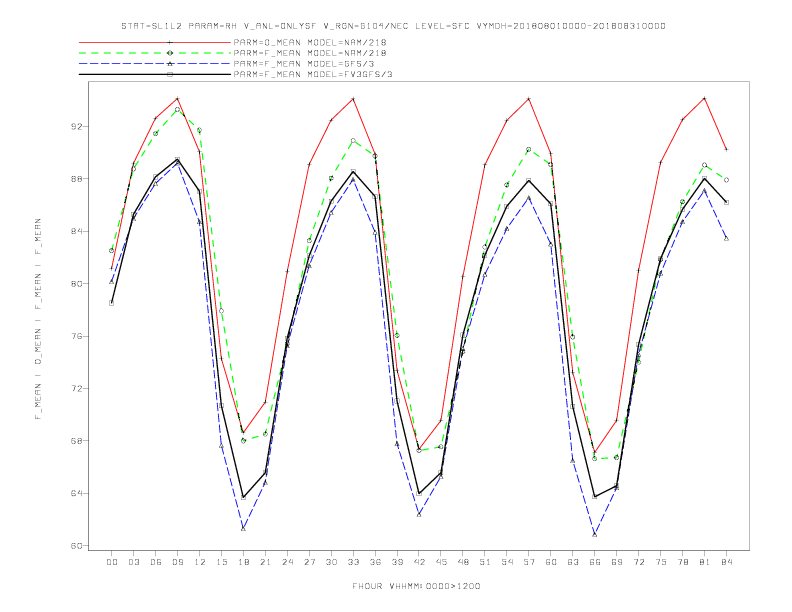
Task: Click x-axis forecast hour tick 18
Action: click(x=243, y=562)
